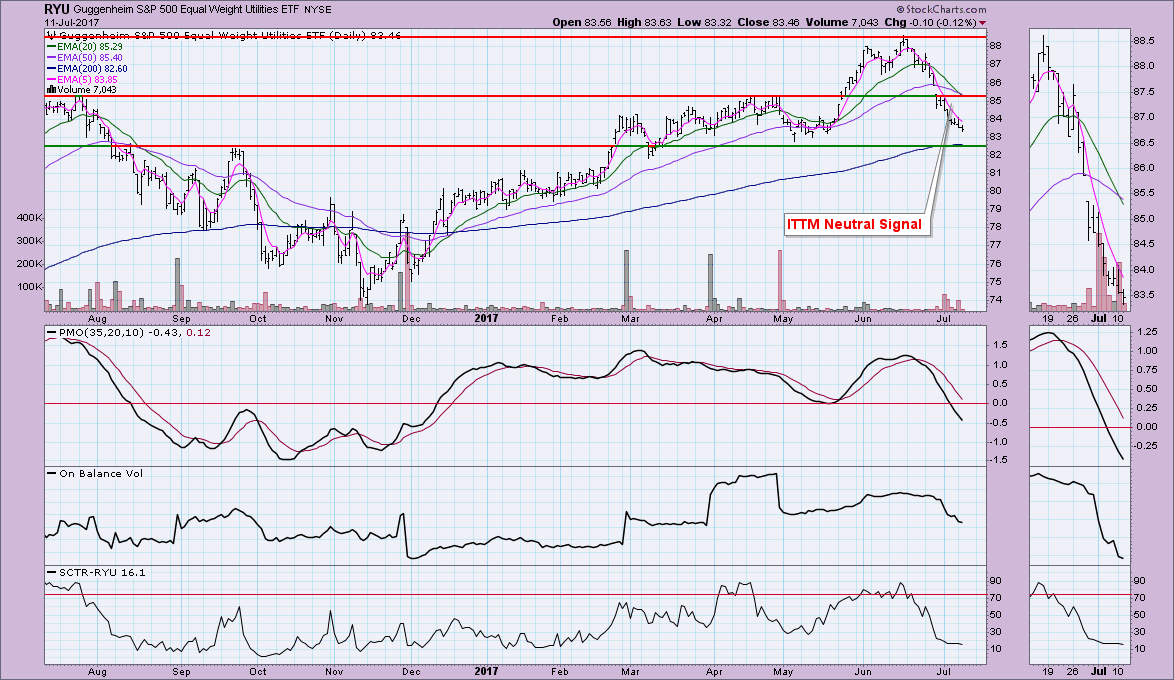Click the RYU ticker symbol in the header

click(57, 9)
